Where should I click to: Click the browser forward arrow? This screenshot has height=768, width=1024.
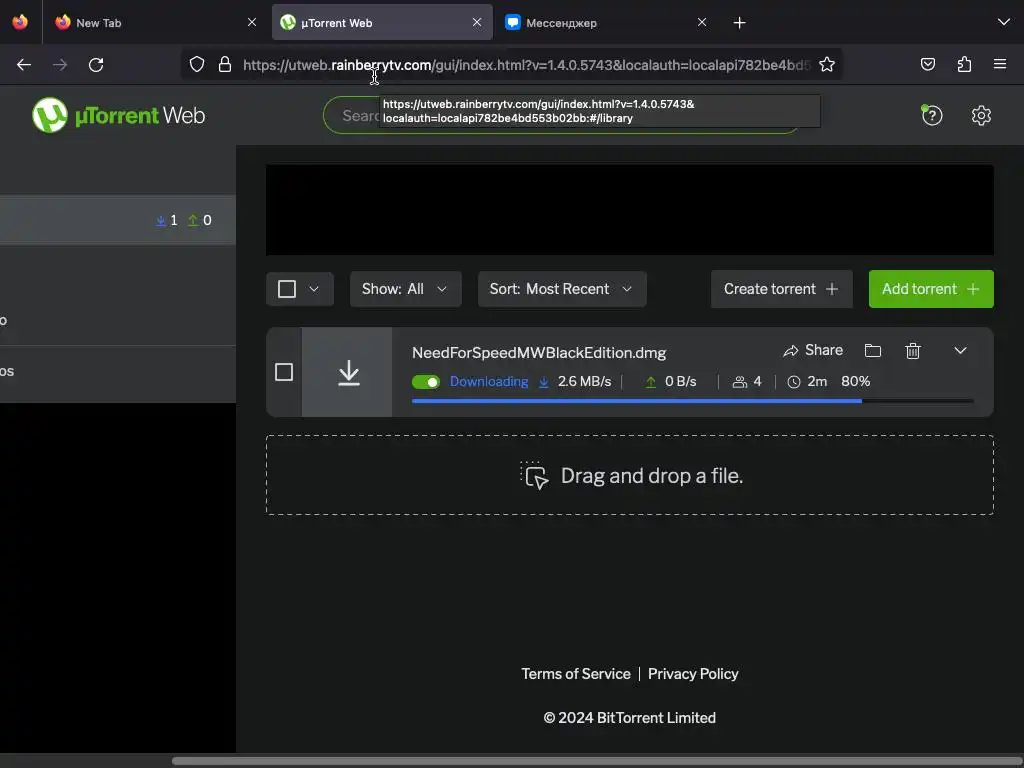[60, 65]
